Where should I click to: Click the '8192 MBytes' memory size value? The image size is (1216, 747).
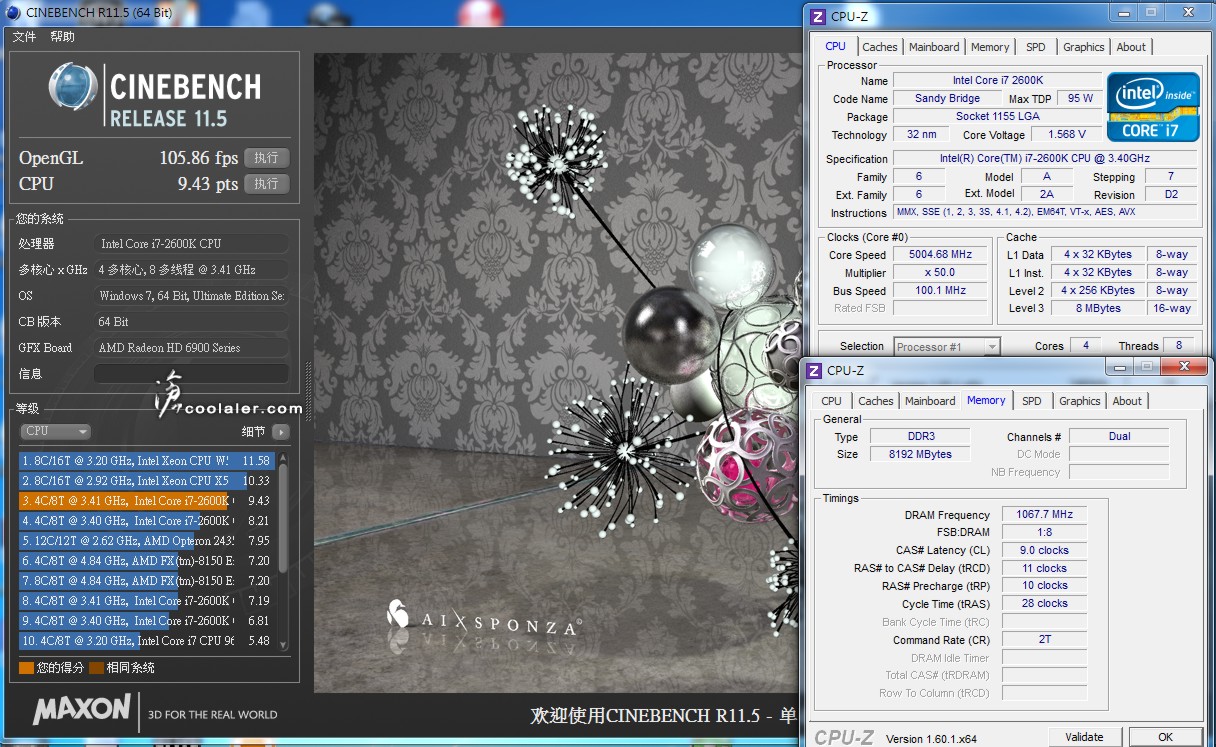(x=920, y=454)
